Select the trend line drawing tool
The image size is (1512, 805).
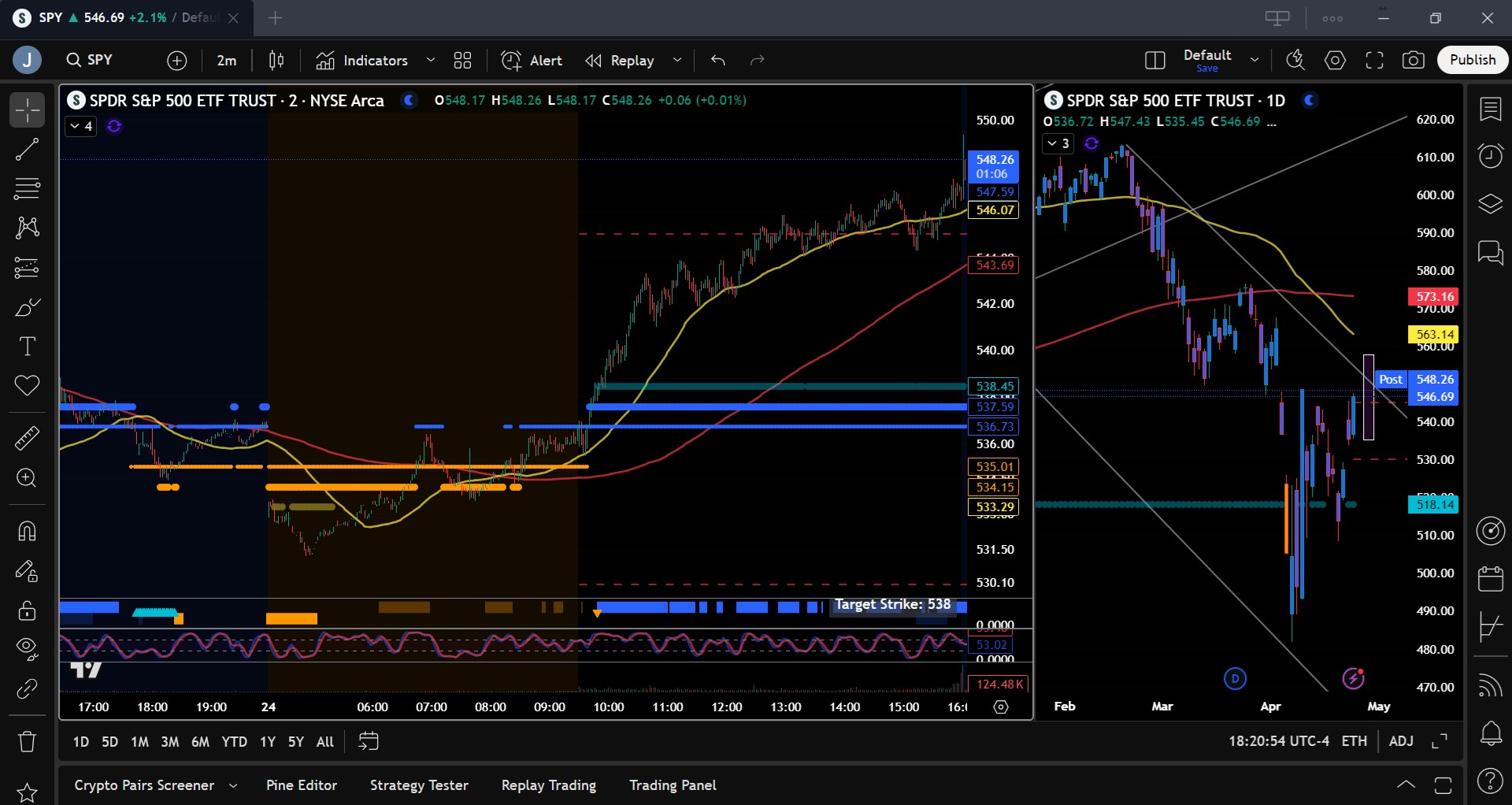tap(27, 150)
